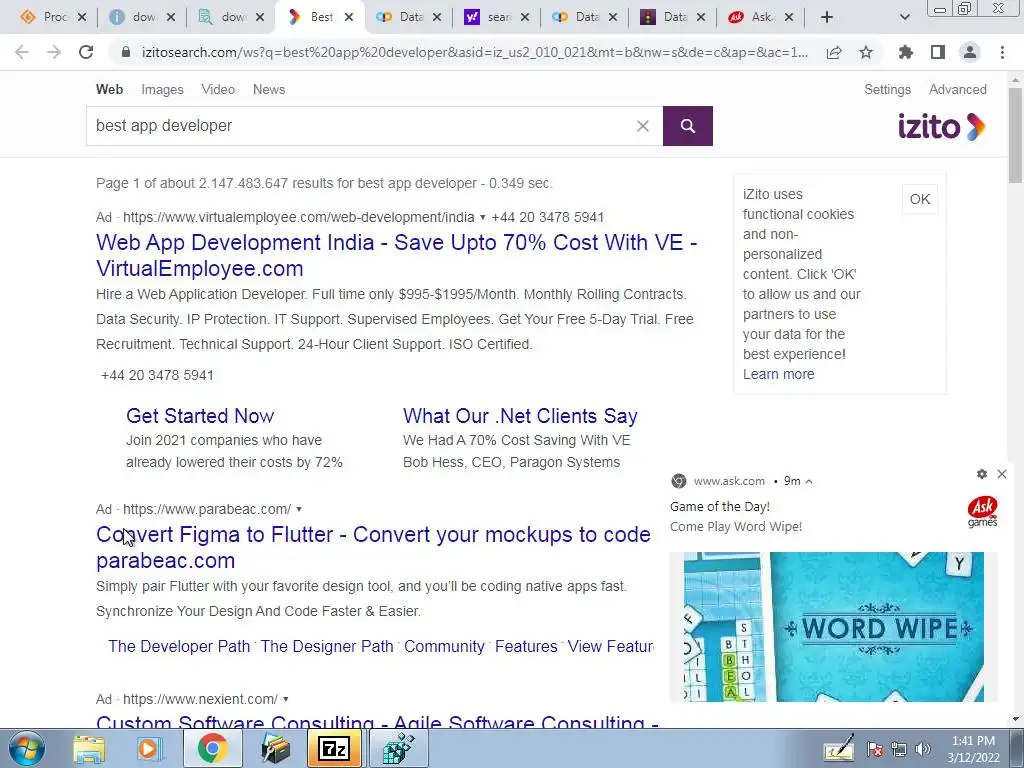Open Windows Explorer from taskbar

pyautogui.click(x=89, y=749)
